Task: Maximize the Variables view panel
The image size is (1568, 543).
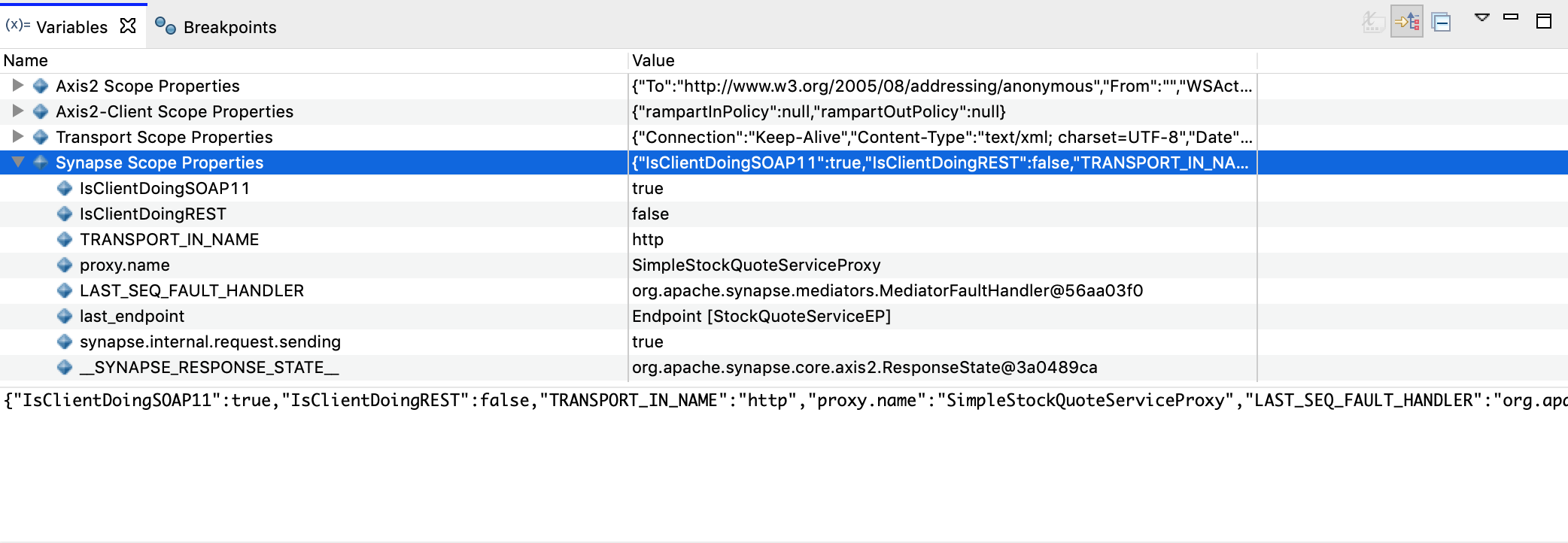Action: [x=1544, y=21]
